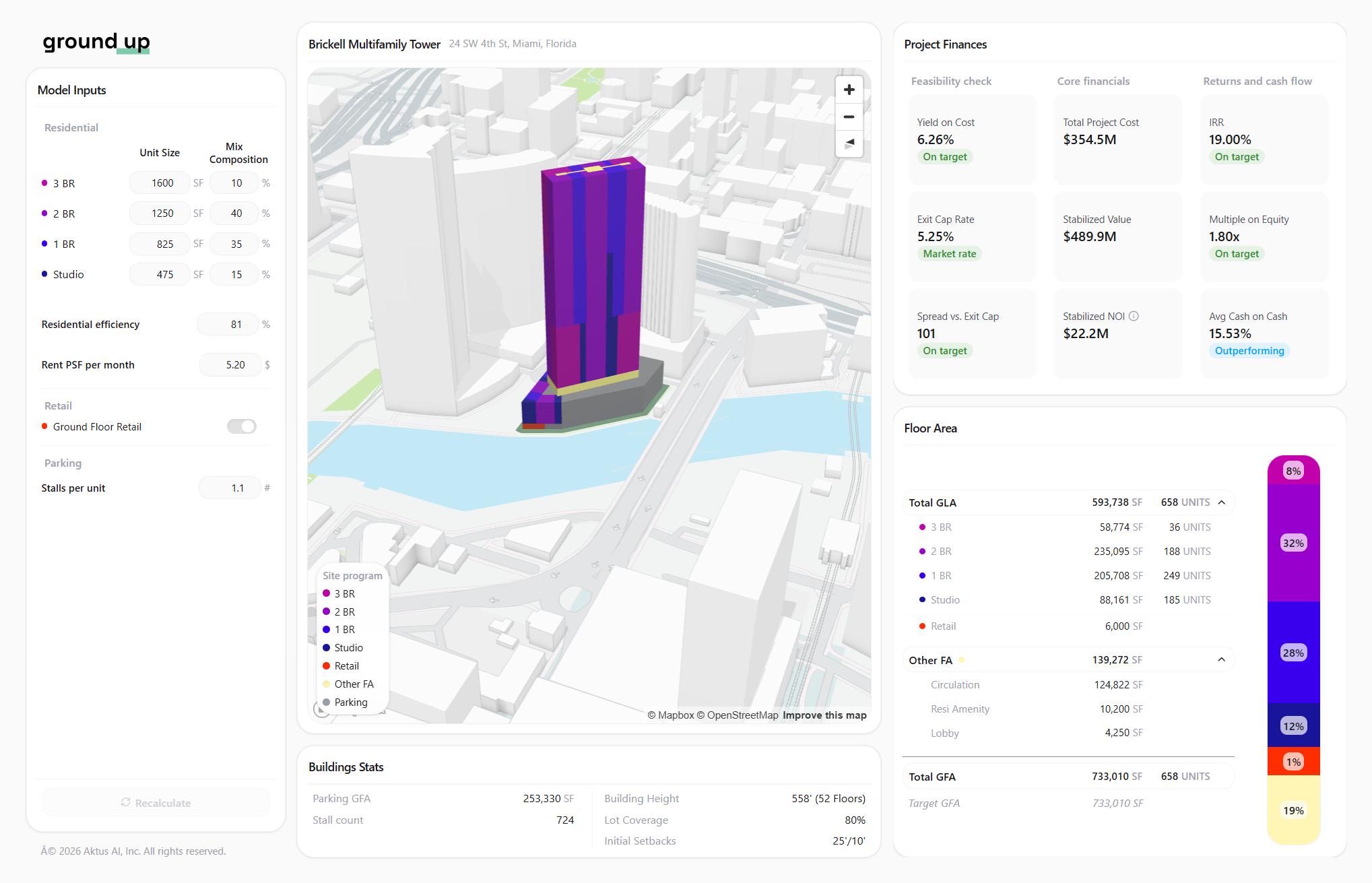Click the Yield on Cost card
This screenshot has height=883, width=1372.
pos(972,139)
